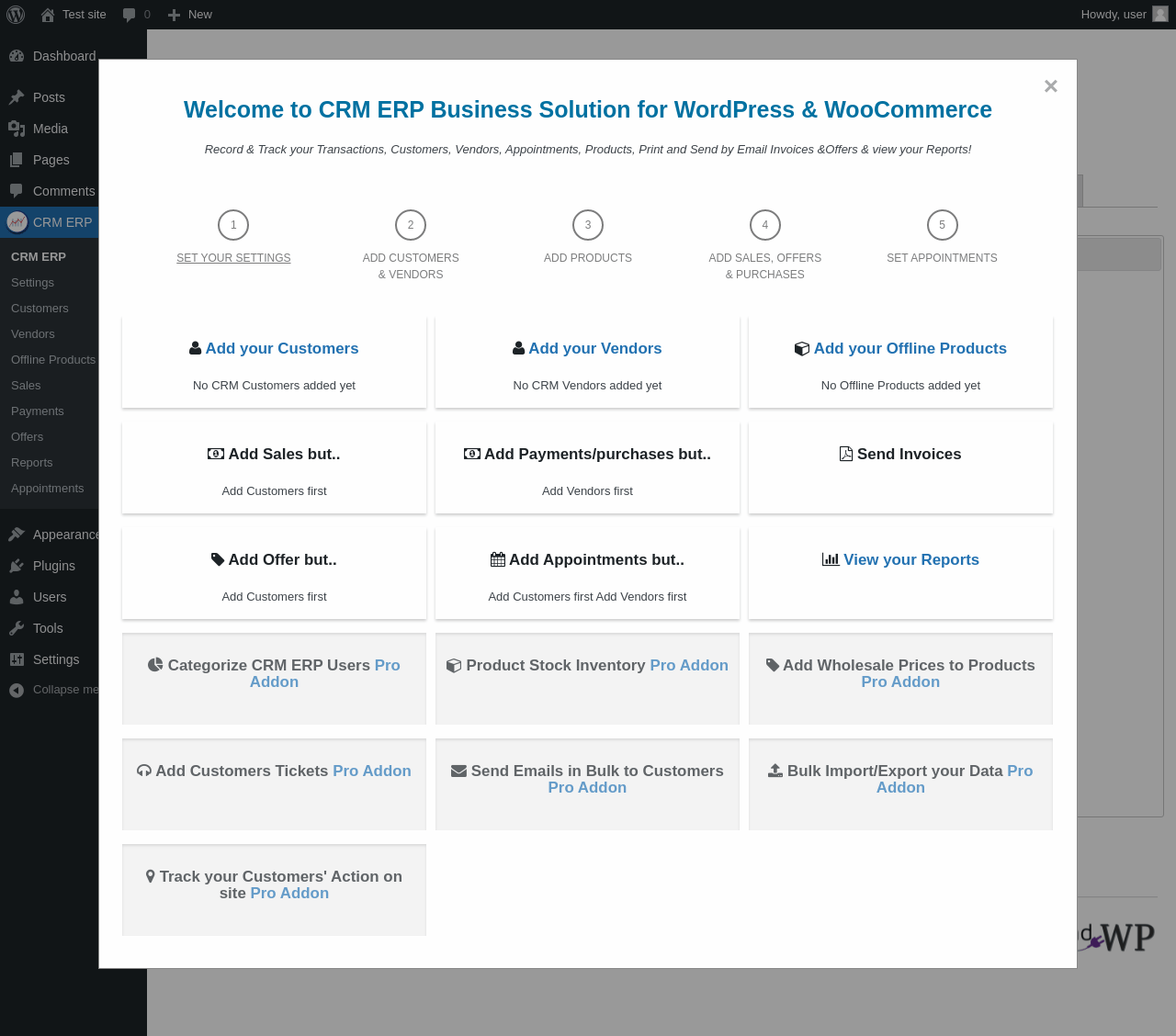The width and height of the screenshot is (1176, 1036).
Task: Click step 4 circle for sales and offers
Action: (765, 225)
